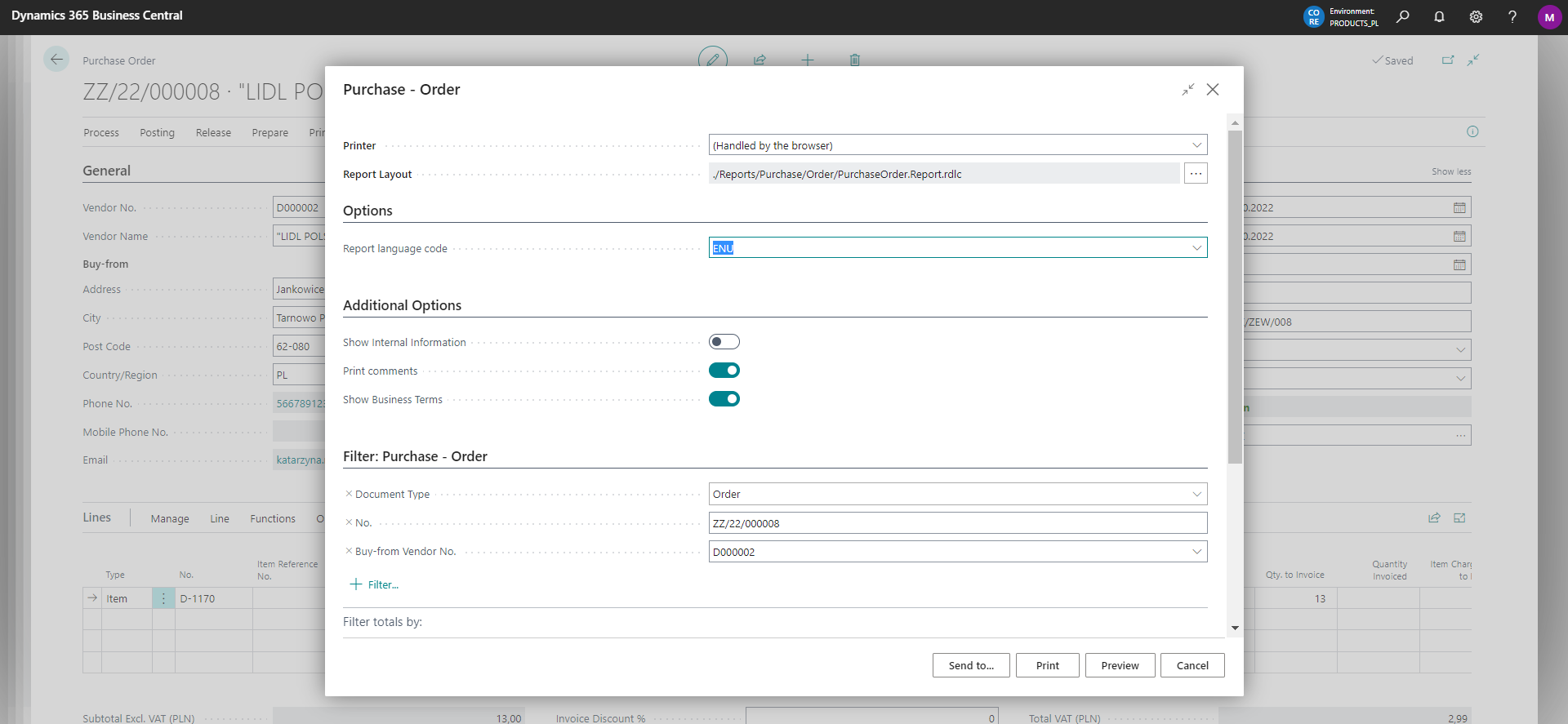The image size is (1568, 724).
Task: Close the Purchase - Order dialog
Action: tap(1213, 90)
